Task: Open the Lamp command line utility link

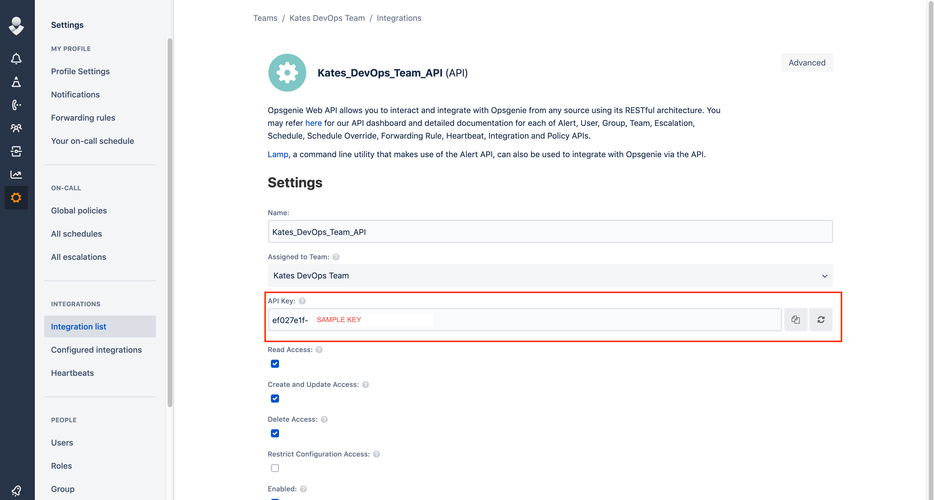Action: 278,154
